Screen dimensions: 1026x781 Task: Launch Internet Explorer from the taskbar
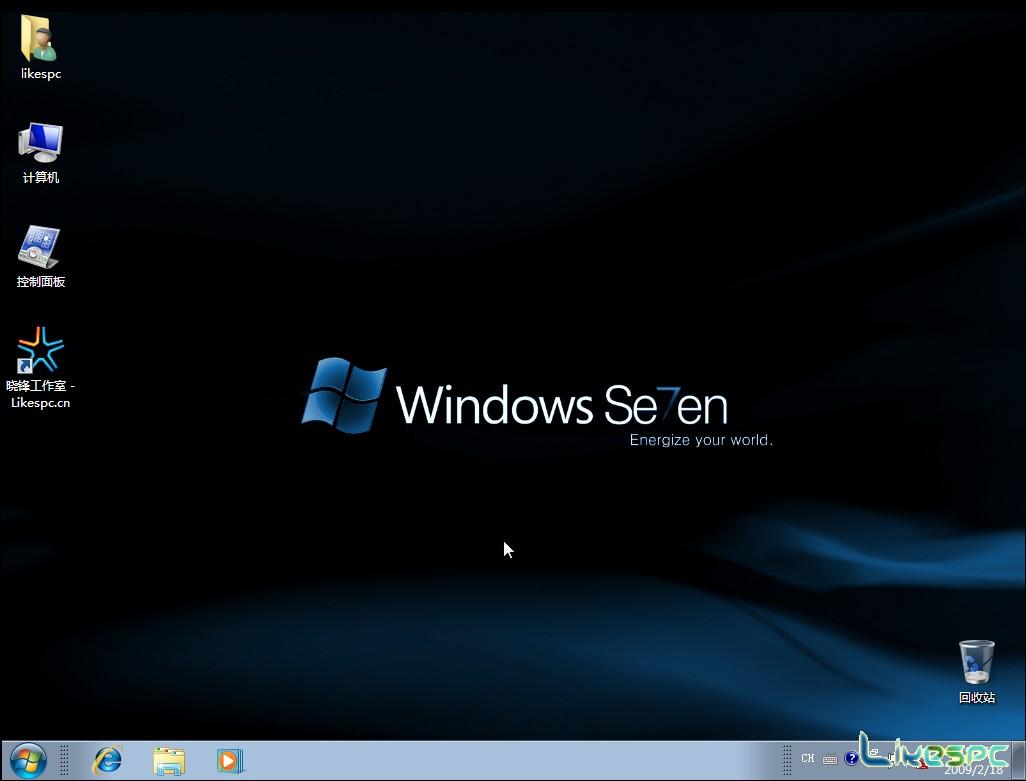[106, 760]
